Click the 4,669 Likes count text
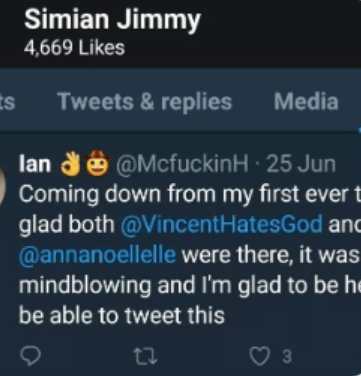The width and height of the screenshot is (361, 376). 74,48
